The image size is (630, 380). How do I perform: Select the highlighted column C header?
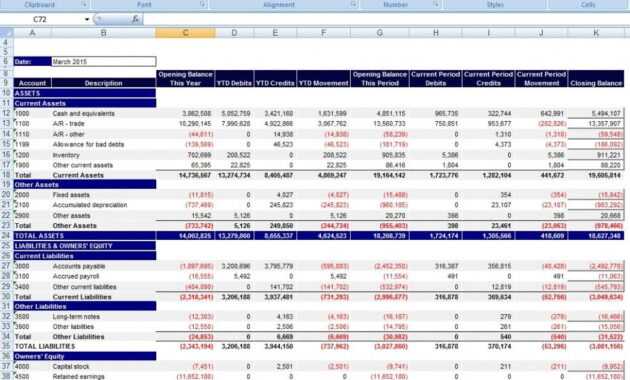(x=185, y=33)
